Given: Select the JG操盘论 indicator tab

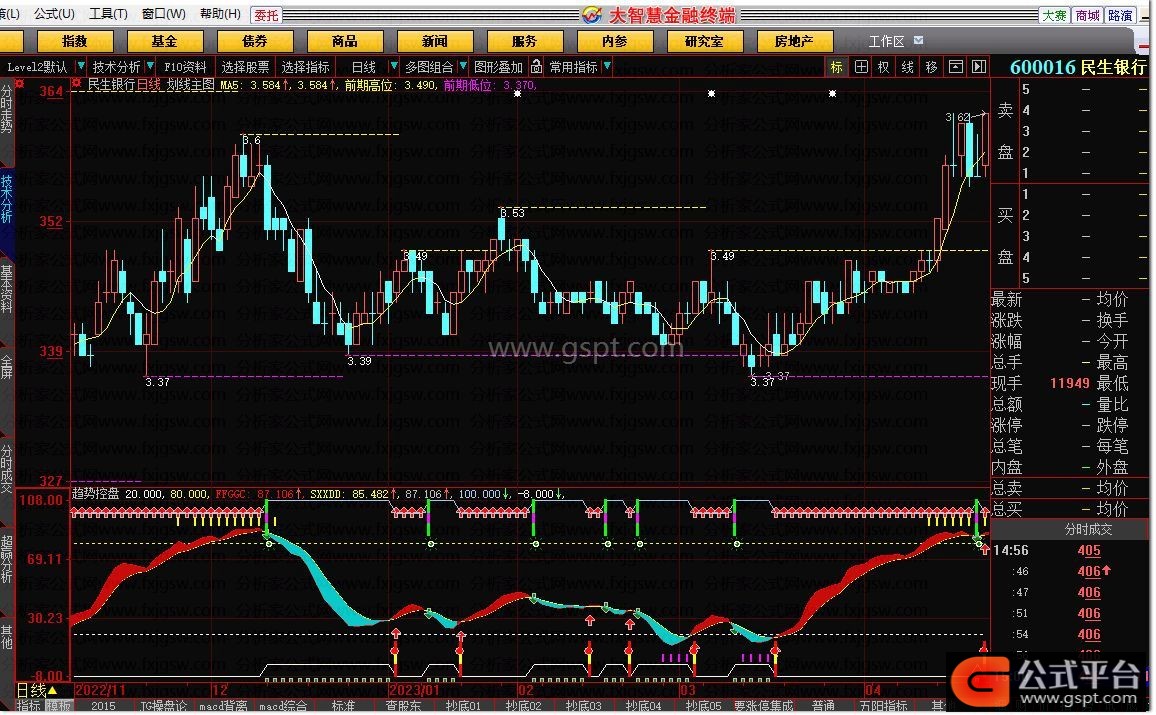Looking at the screenshot, I should point(164,706).
